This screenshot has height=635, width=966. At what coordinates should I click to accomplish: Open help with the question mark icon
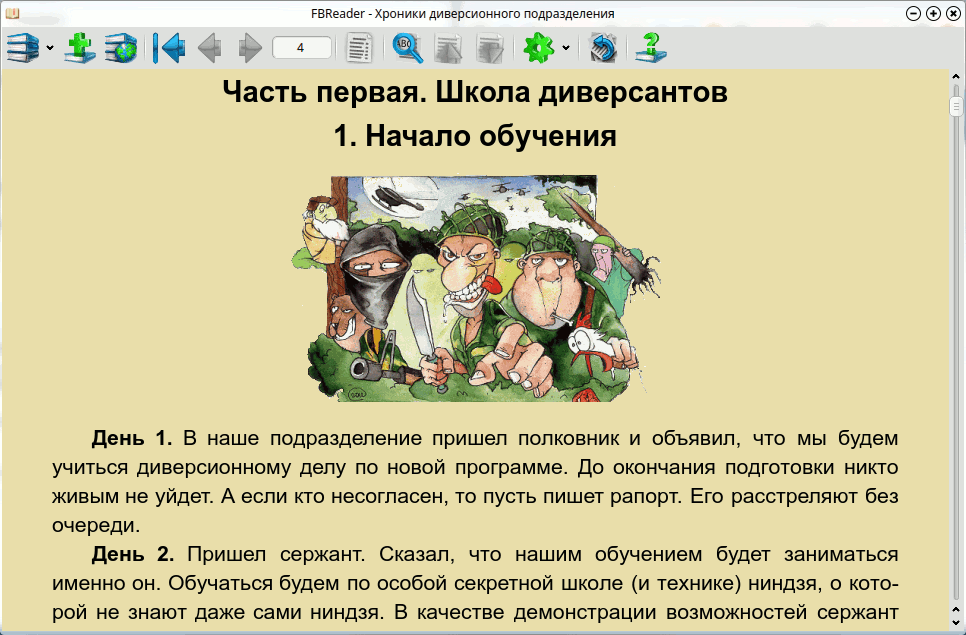tap(651, 47)
